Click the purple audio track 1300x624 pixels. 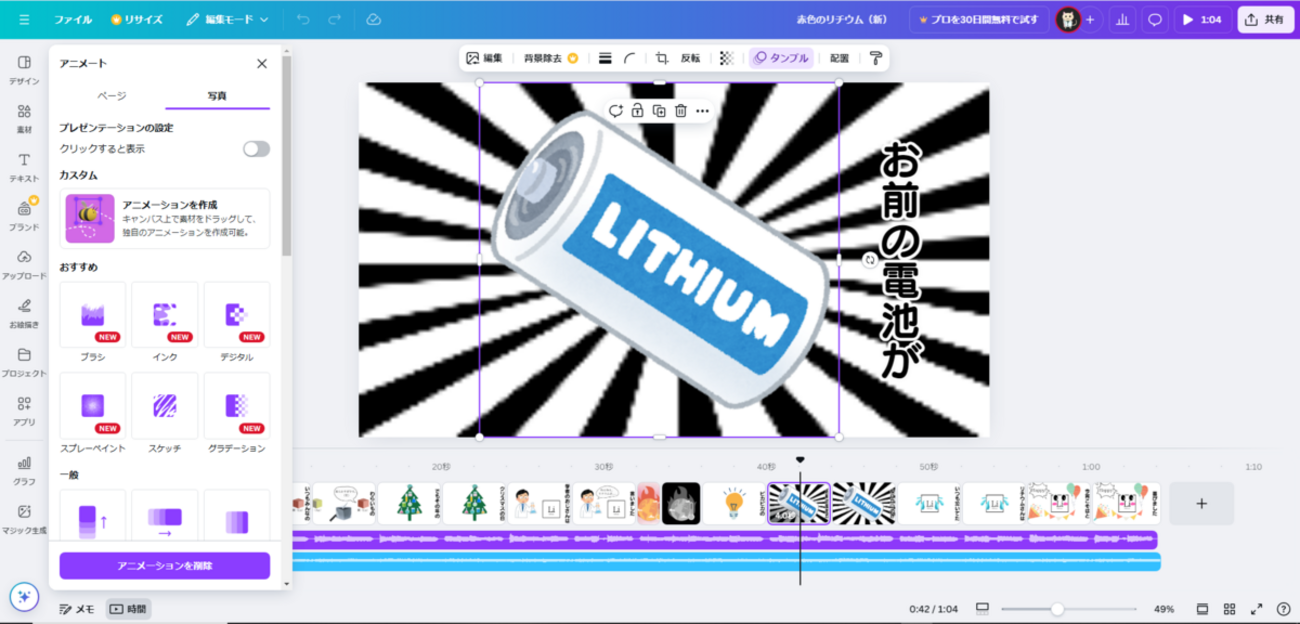725,540
